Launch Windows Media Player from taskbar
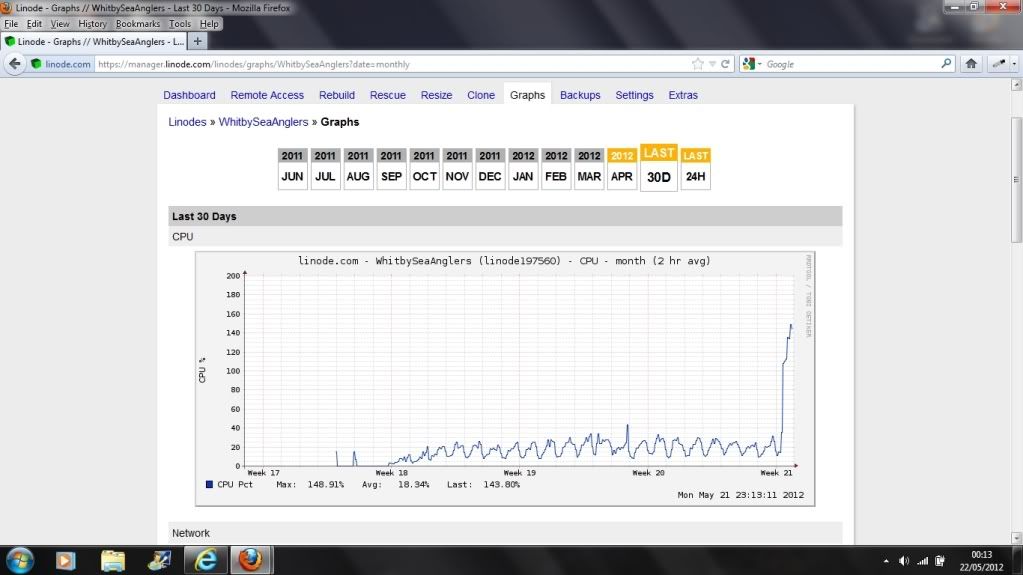Screen dimensions: 1023x575 pyautogui.click(x=65, y=560)
